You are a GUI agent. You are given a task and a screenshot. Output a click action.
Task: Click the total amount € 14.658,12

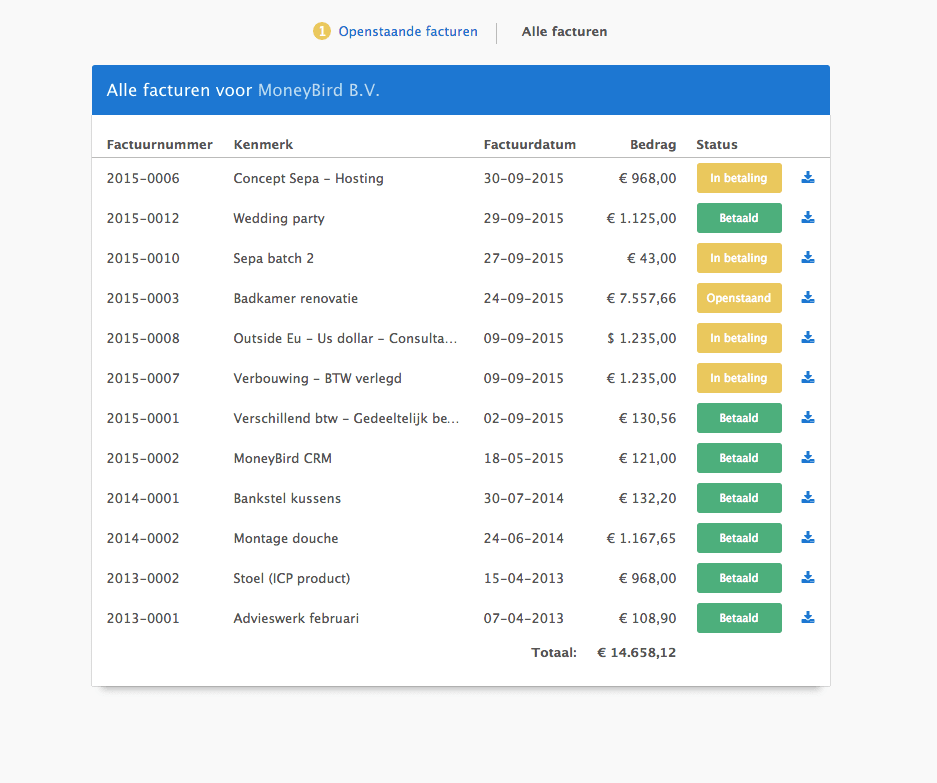[636, 653]
